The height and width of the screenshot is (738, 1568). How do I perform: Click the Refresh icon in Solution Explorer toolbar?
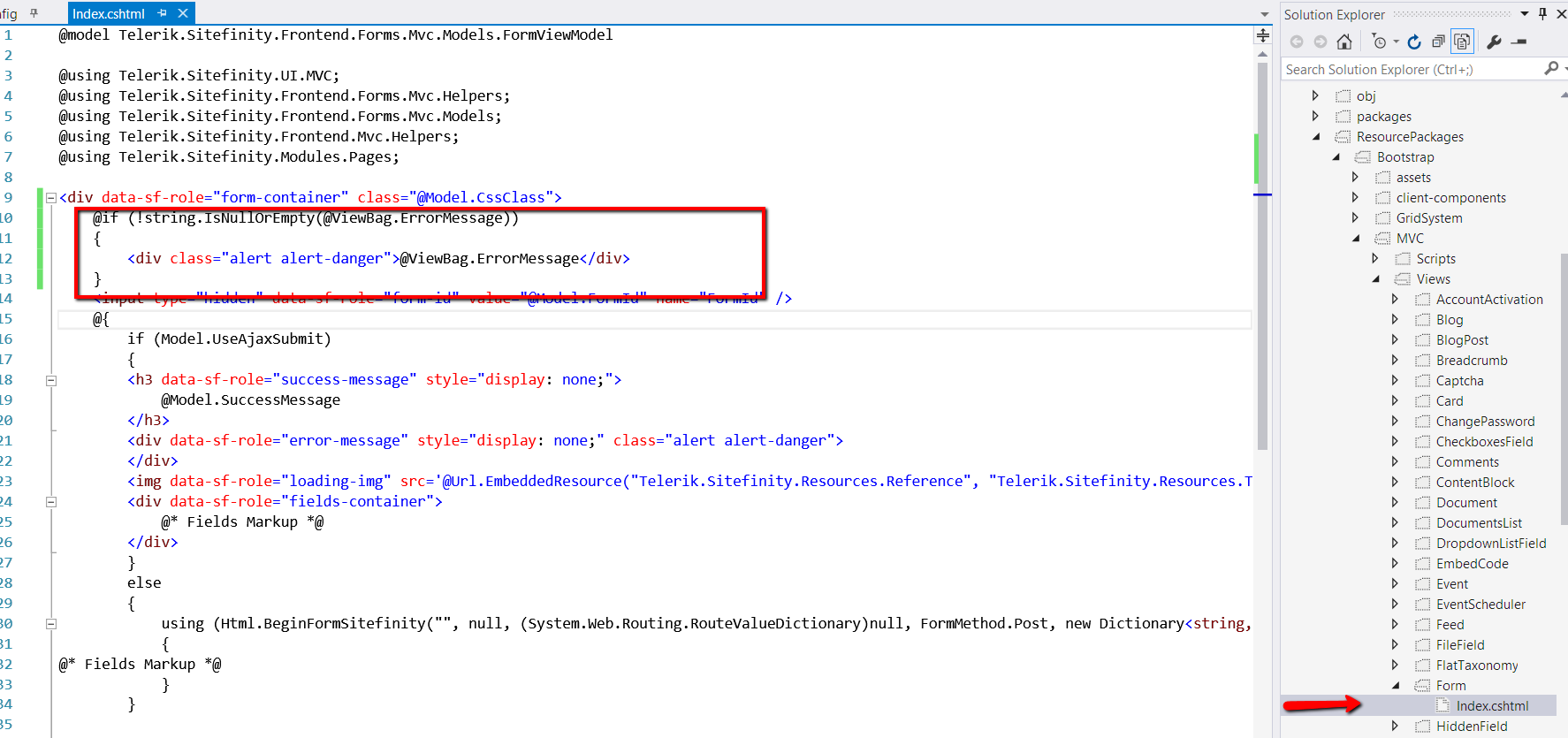(1414, 42)
